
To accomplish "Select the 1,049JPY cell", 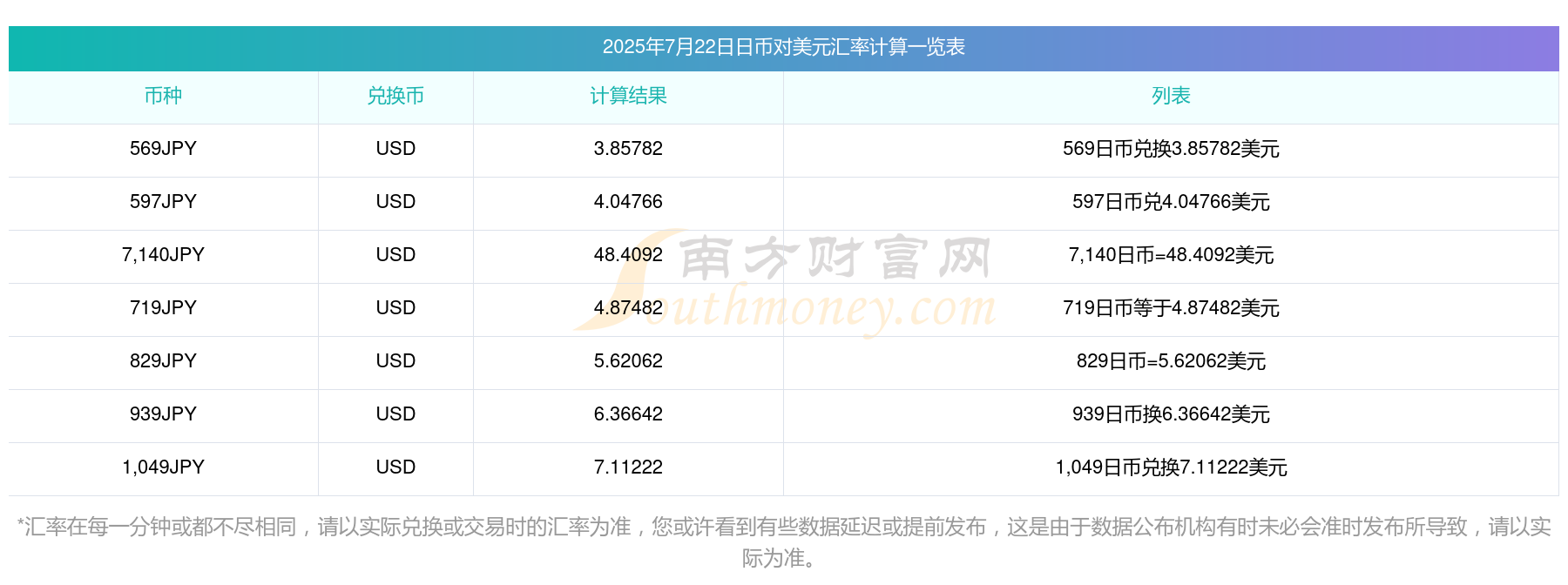I will (x=163, y=467).
